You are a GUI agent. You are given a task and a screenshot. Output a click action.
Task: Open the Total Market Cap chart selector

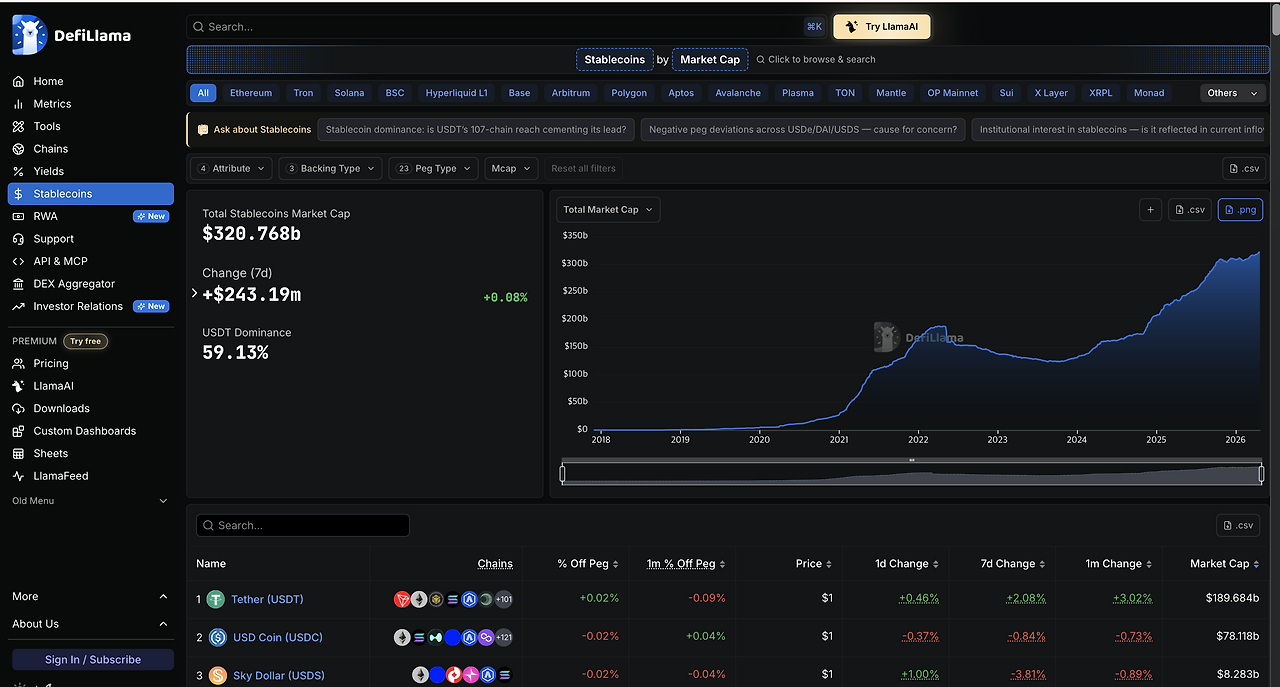608,210
